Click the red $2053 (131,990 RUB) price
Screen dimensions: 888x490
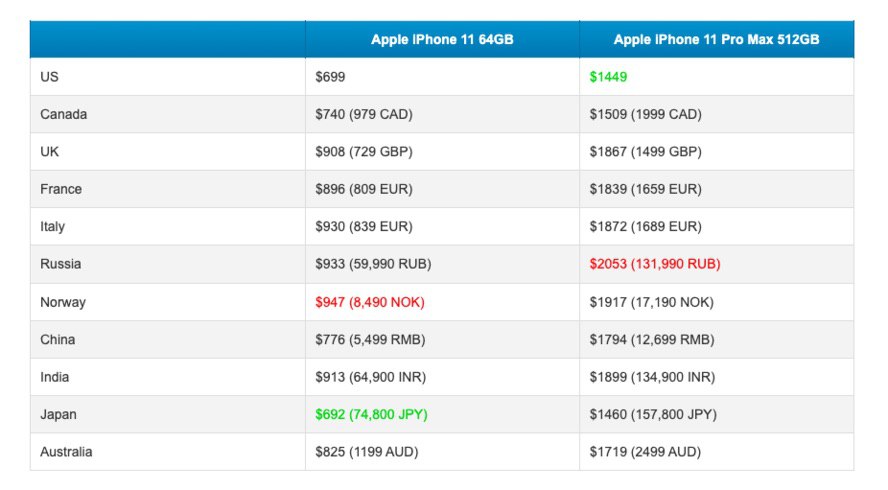[x=655, y=264]
